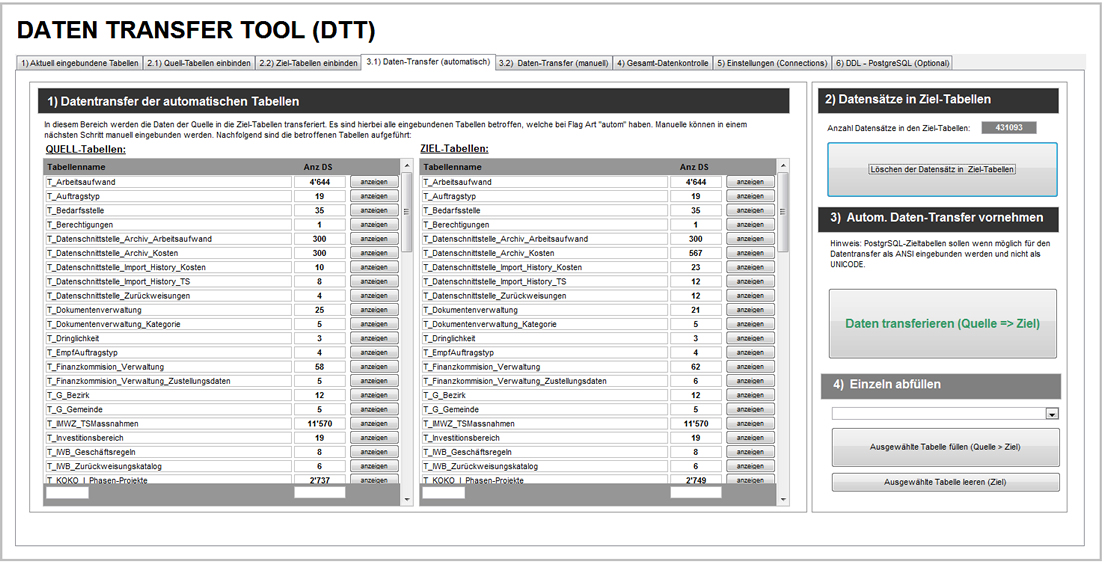The width and height of the screenshot is (1105, 565).
Task: Show T_Arbeitsaufwand in the Quell-Tabellen list
Action: click(x=374, y=182)
